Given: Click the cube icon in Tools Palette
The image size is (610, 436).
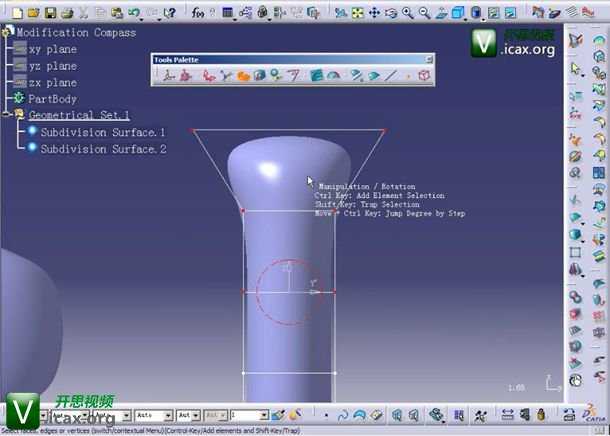Looking at the screenshot, I should [x=424, y=75].
